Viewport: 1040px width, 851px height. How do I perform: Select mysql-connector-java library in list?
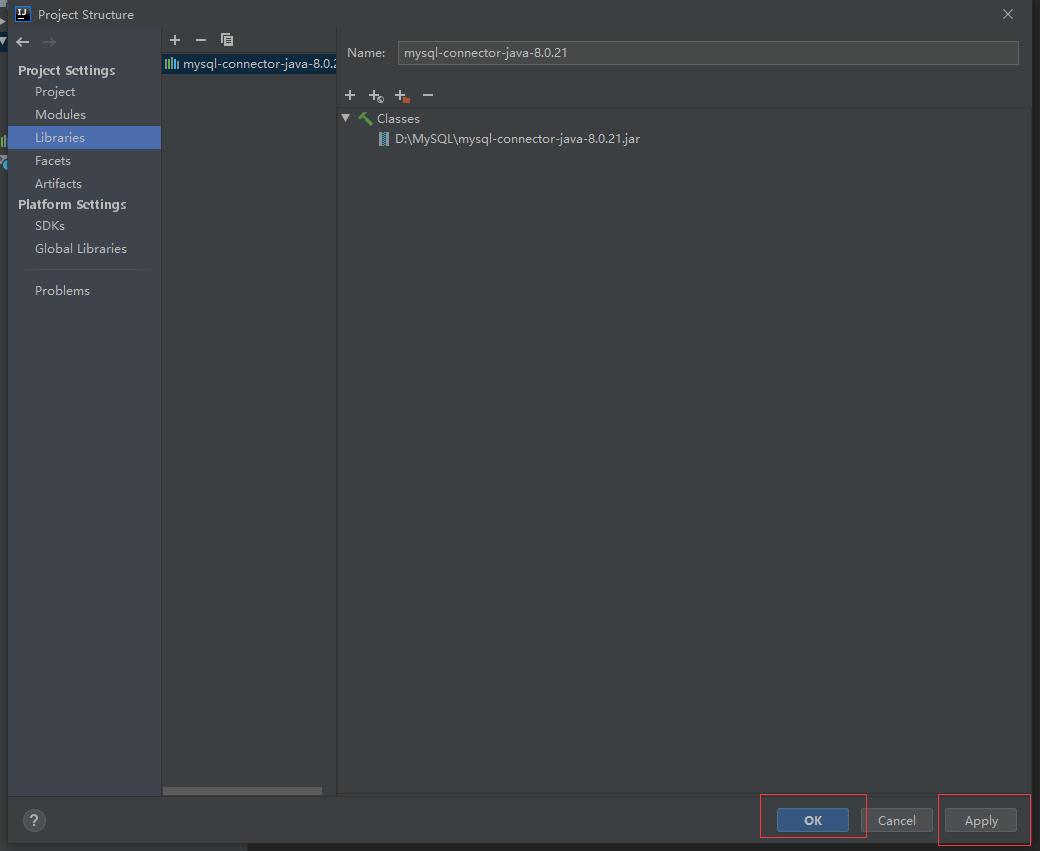point(249,64)
